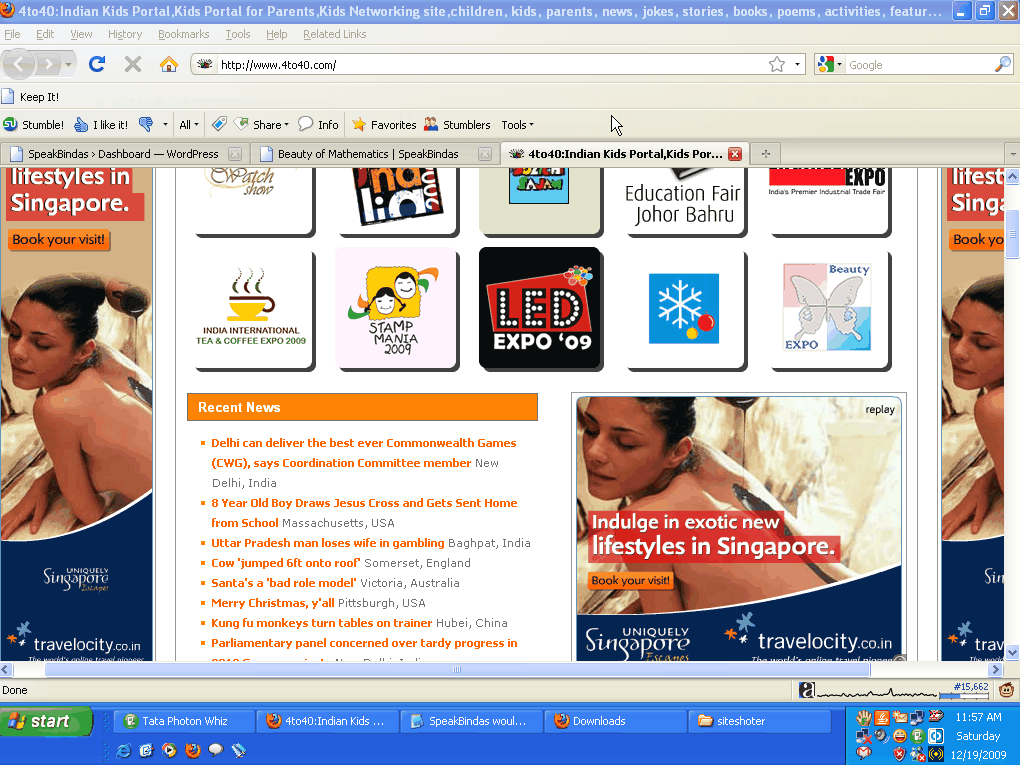
Task: Click Book your visit! in center ad
Action: click(630, 580)
